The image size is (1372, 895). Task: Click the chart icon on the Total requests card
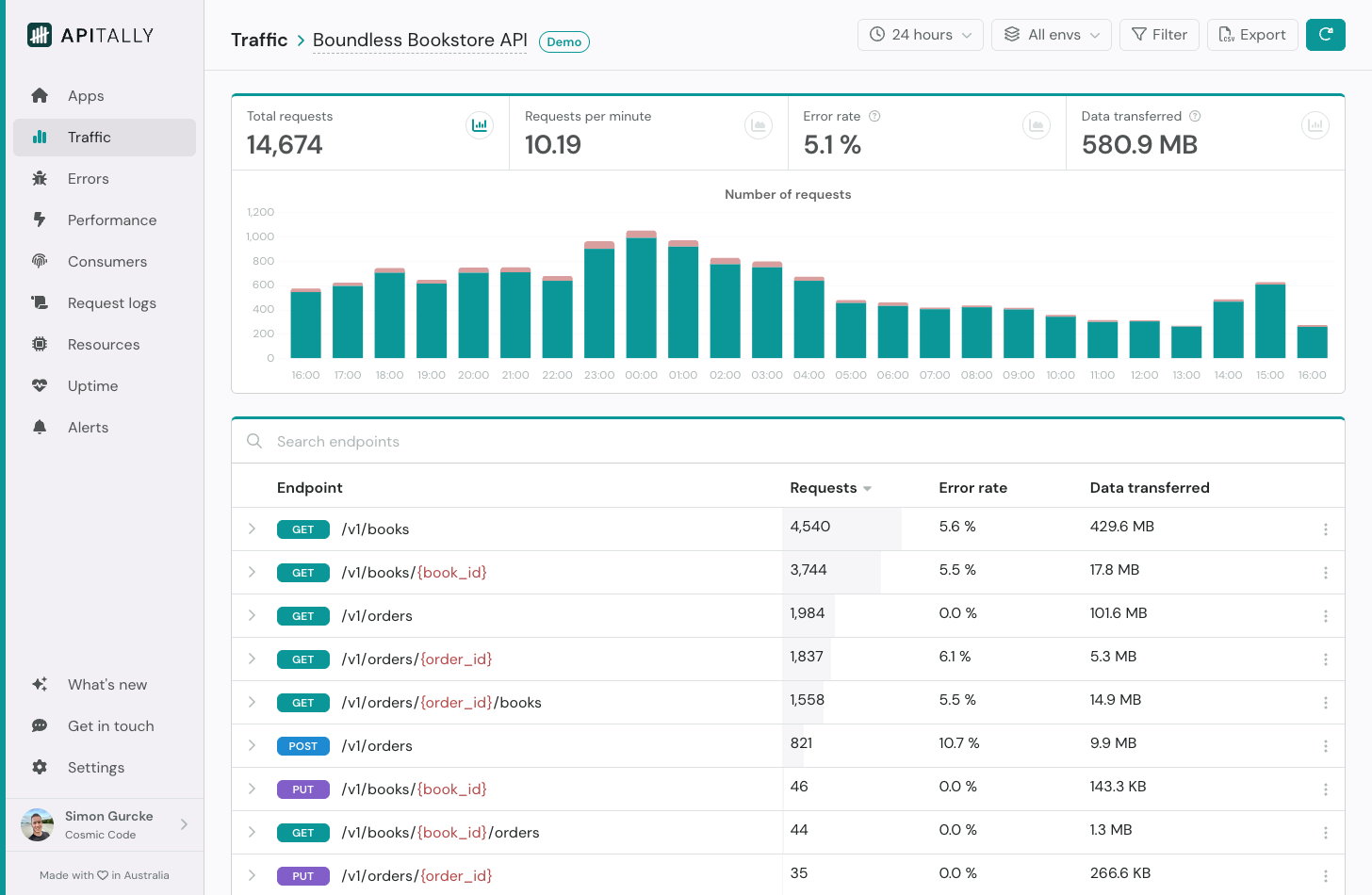pos(480,124)
